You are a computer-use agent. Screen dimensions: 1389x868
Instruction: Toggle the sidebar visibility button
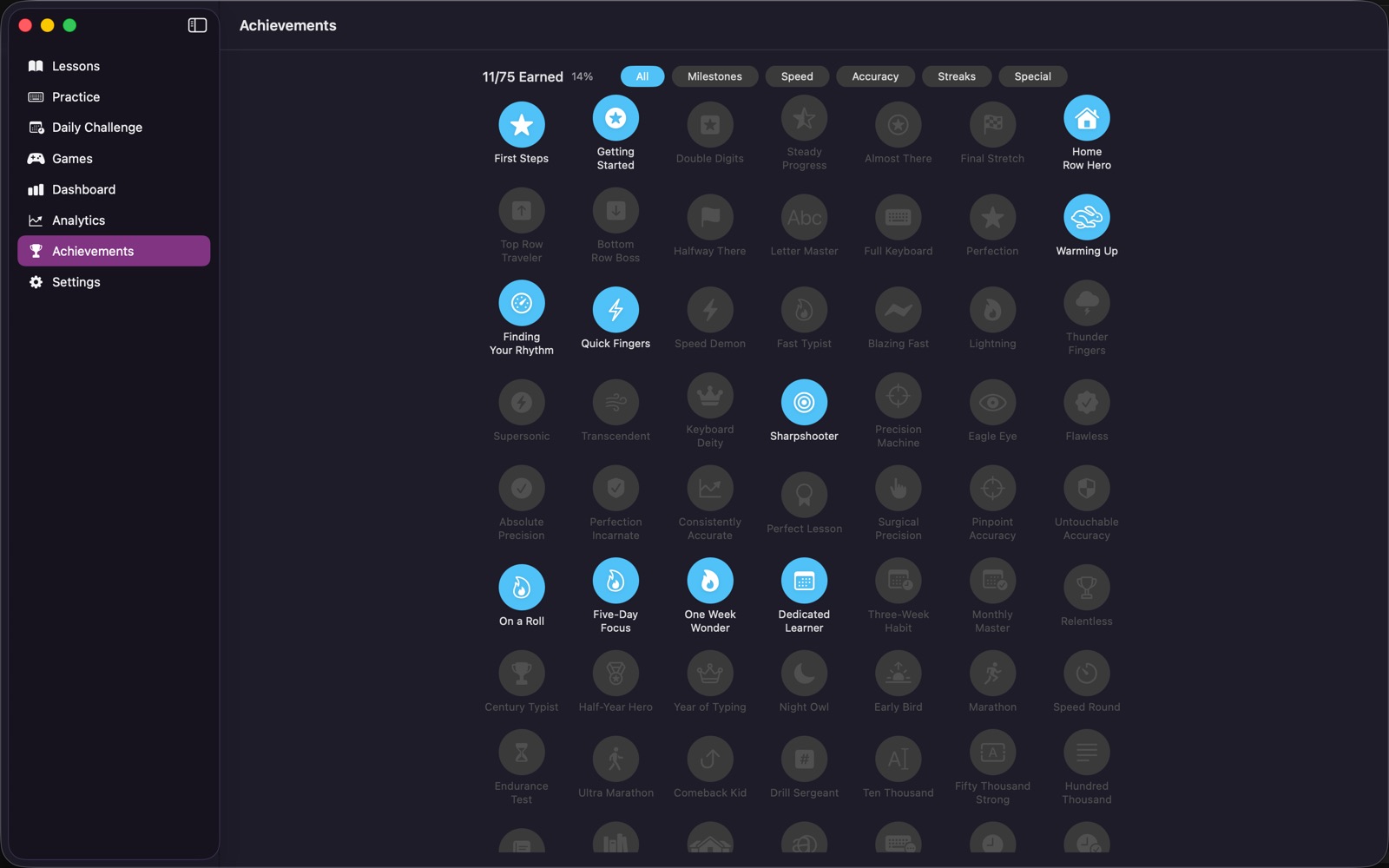pos(197,25)
